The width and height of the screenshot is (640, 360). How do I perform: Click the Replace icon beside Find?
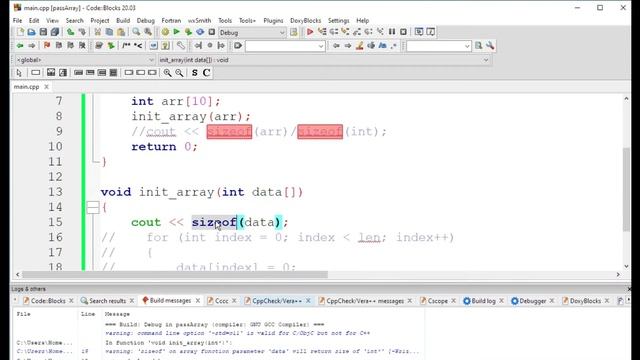[148, 32]
